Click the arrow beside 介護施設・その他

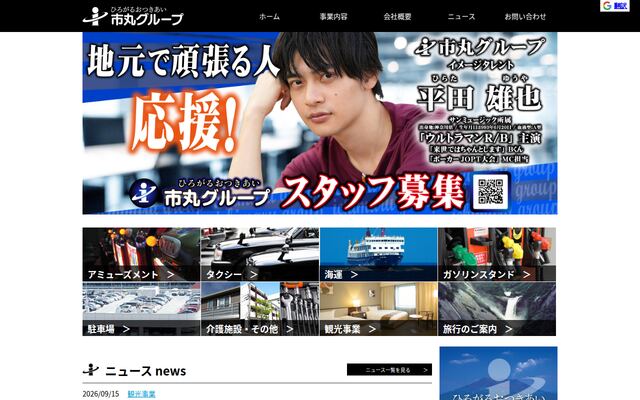[x=289, y=329]
